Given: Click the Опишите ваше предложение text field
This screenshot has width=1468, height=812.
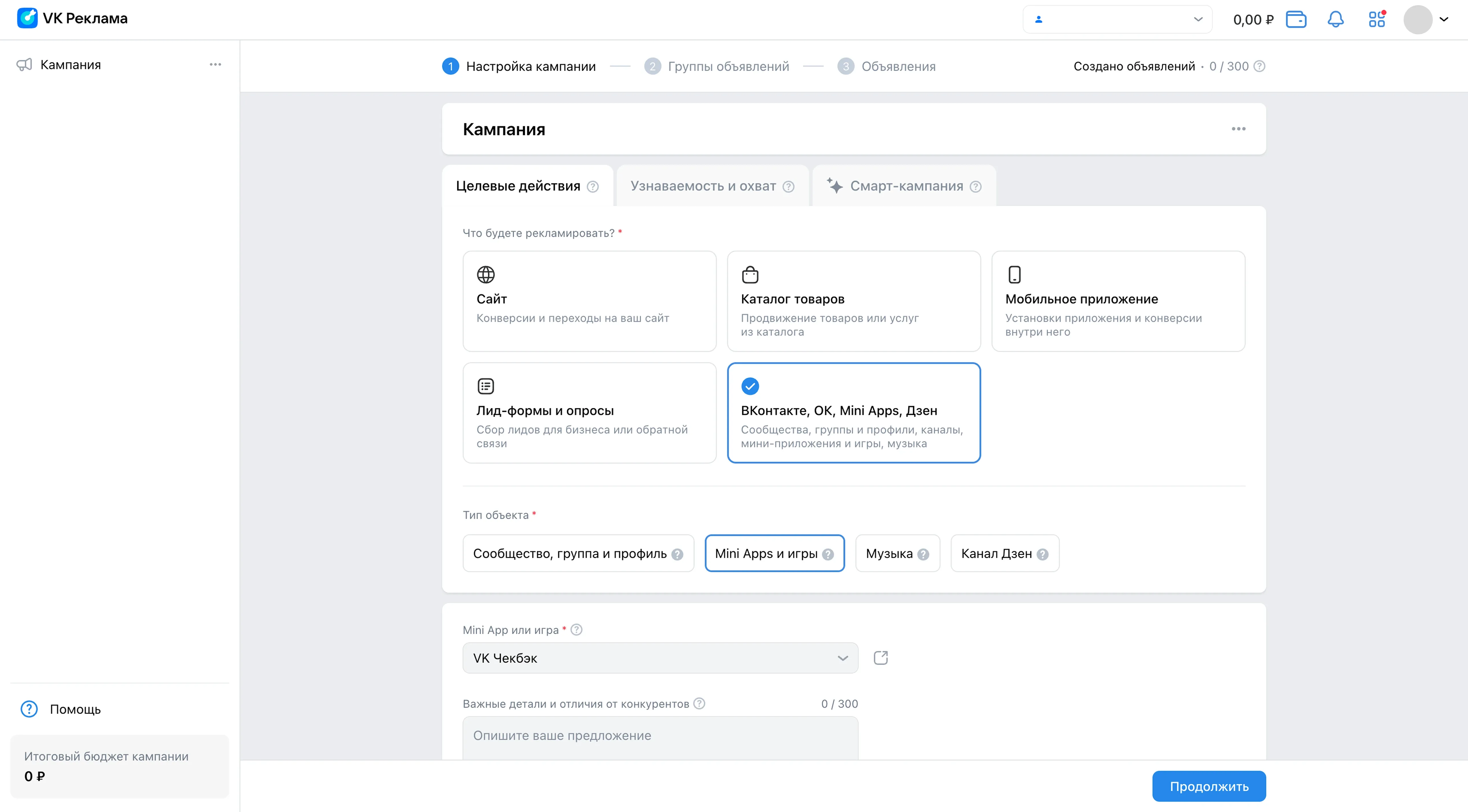Looking at the screenshot, I should (x=660, y=737).
